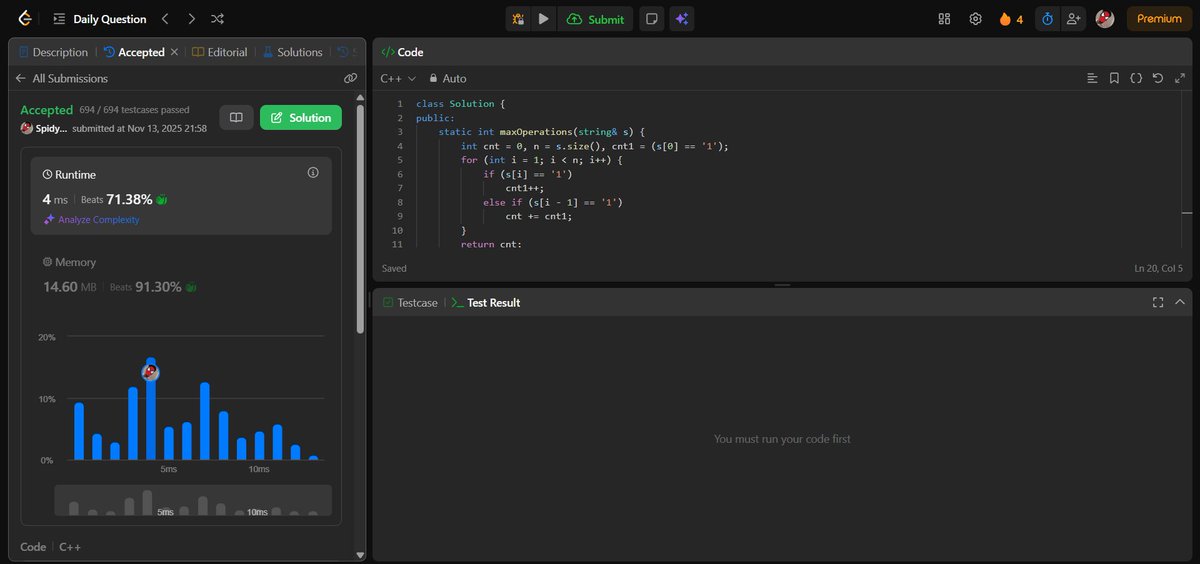Screen dimensions: 1200x564
Task: Reset code with the undo arrow icon
Action: tap(1158, 78)
